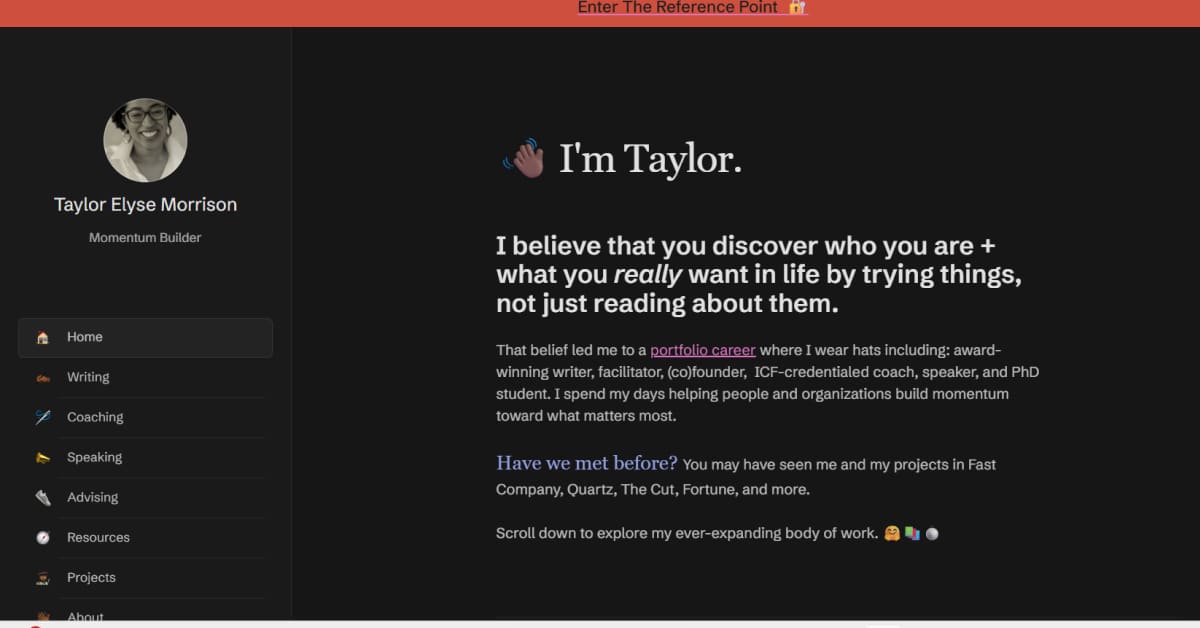Screen dimensions: 1200x628
Task: Click the compass icon beside Resources
Action: click(x=42, y=537)
